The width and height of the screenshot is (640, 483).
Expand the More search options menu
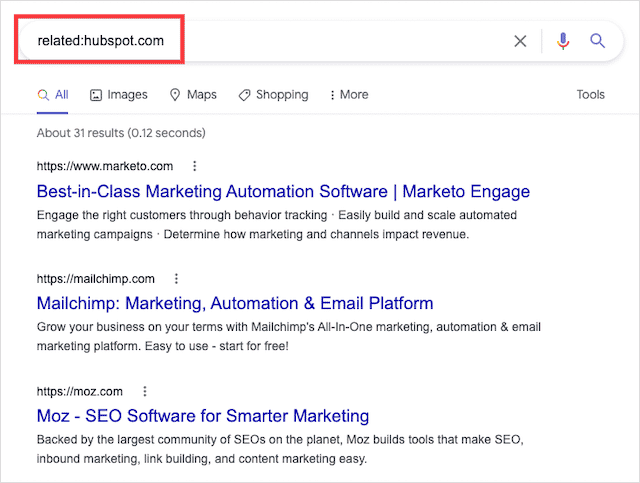tap(348, 95)
